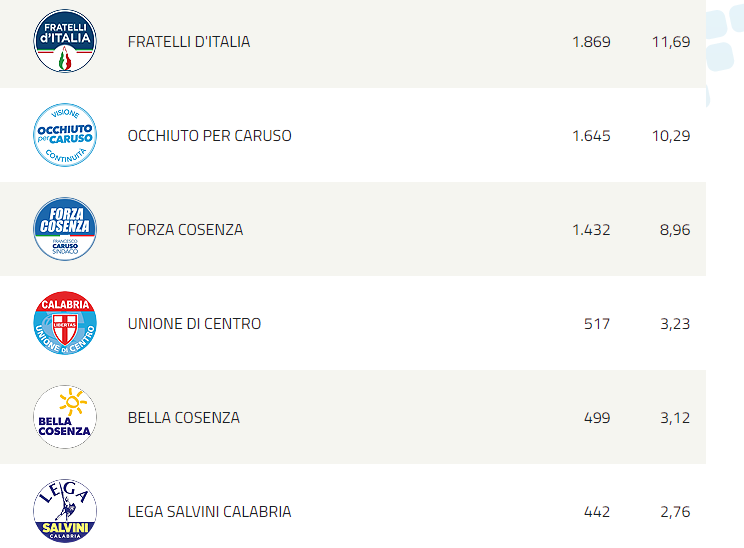The width and height of the screenshot is (744, 548).
Task: Select the BELLA COSENZA list name
Action: (x=184, y=418)
